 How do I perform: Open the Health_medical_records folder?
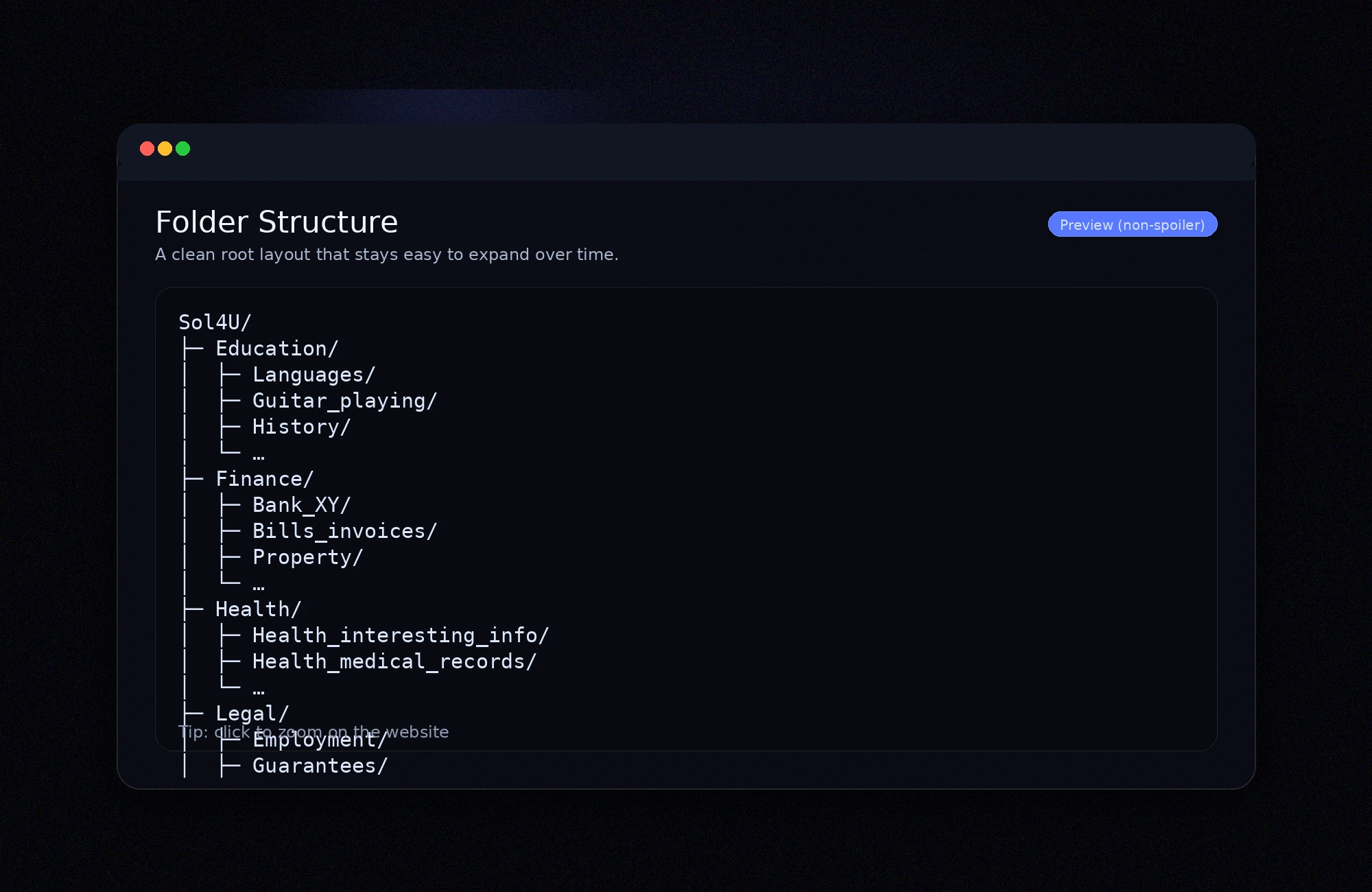(394, 661)
